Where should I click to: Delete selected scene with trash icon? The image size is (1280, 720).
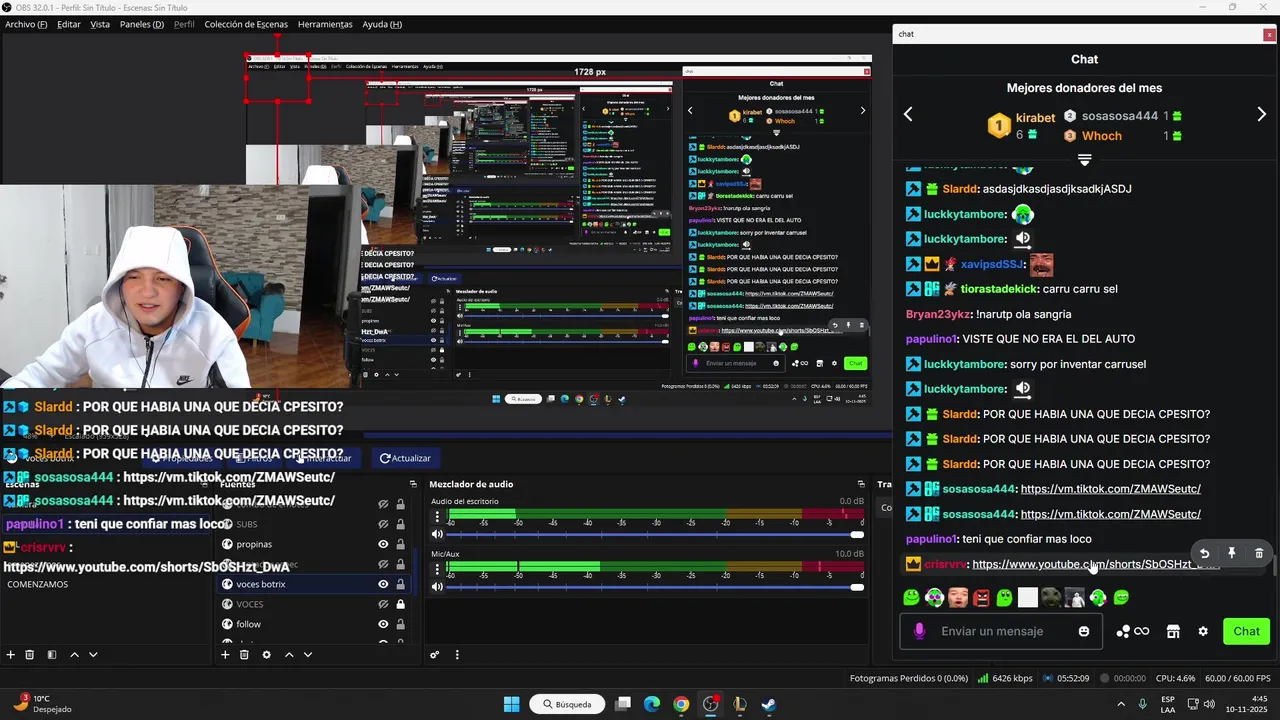click(30, 655)
